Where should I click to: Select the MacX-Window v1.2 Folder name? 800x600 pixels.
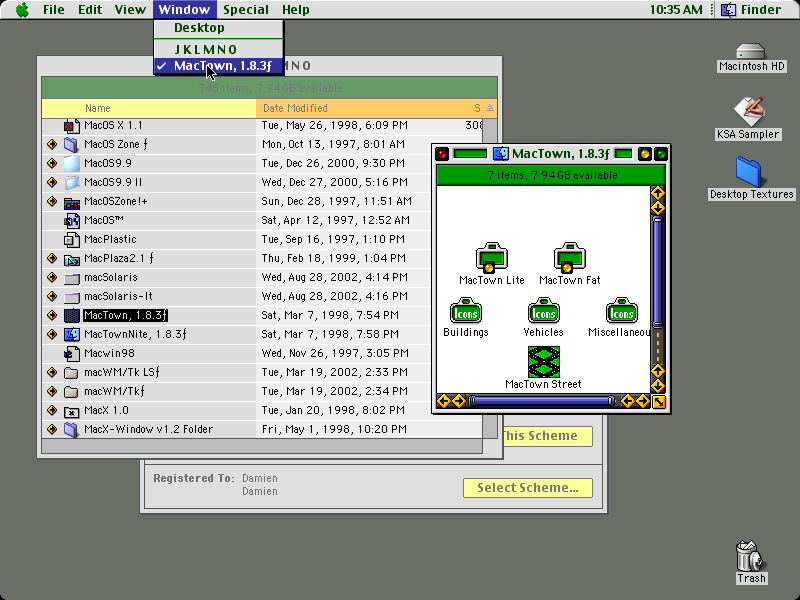click(148, 429)
